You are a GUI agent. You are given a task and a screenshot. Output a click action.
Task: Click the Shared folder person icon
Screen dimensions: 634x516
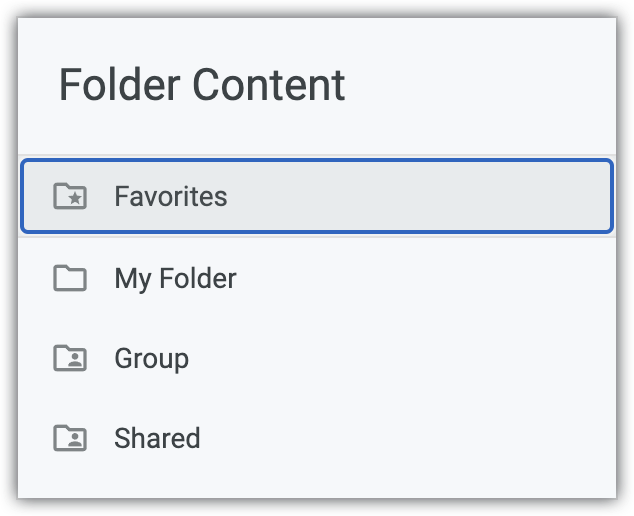click(70, 438)
